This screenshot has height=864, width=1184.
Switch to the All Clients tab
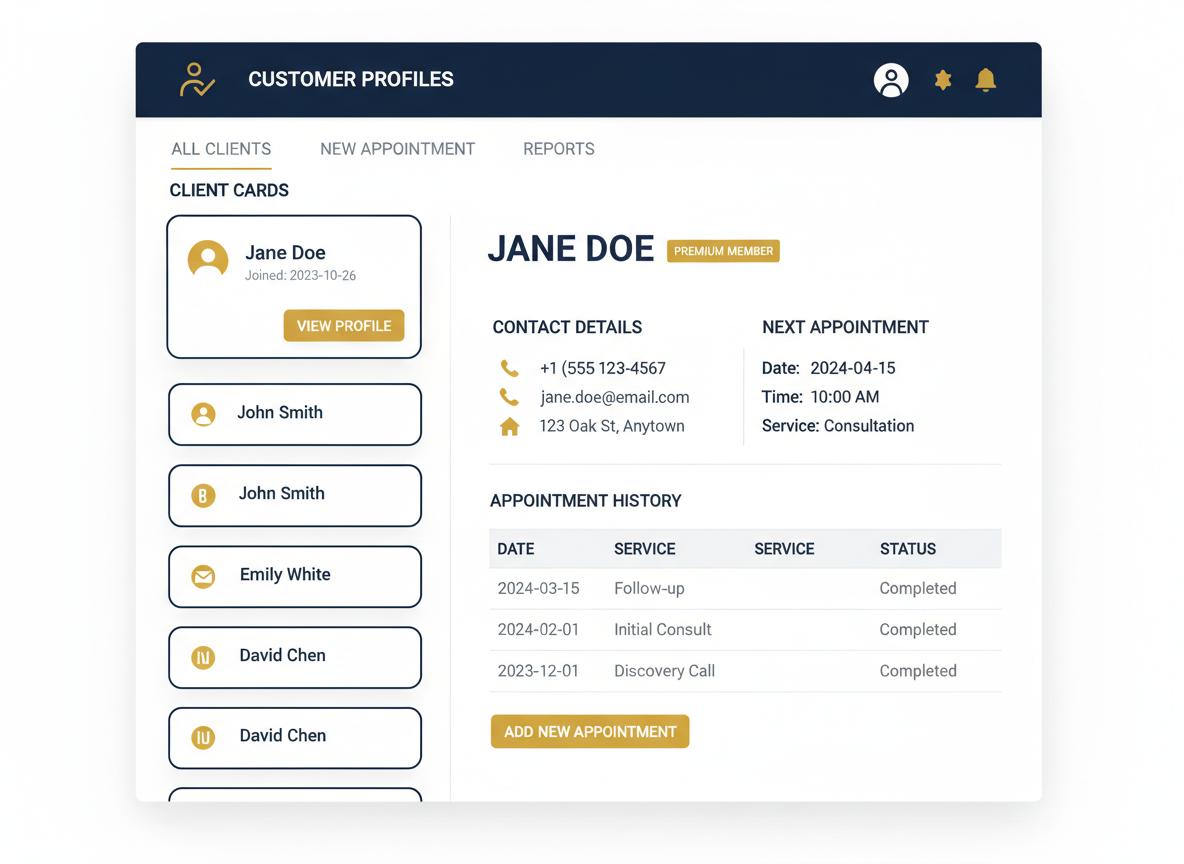(x=221, y=149)
